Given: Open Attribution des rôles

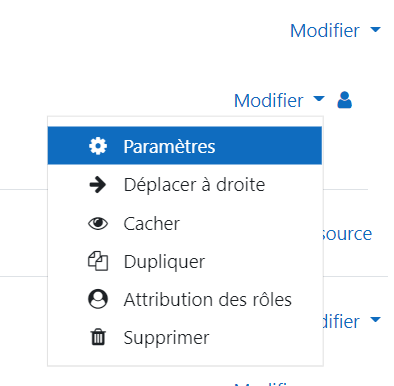Looking at the screenshot, I should click(185, 299).
